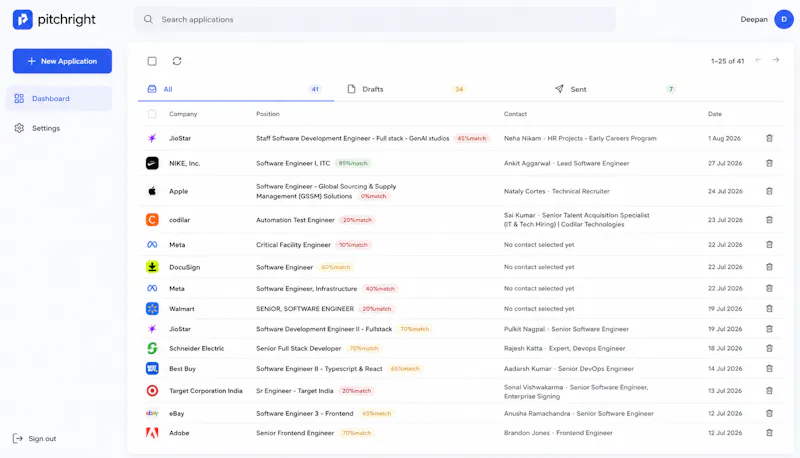Click trash icon for Schneider Electric row
Viewport: 800px width, 458px height.
[x=769, y=348]
